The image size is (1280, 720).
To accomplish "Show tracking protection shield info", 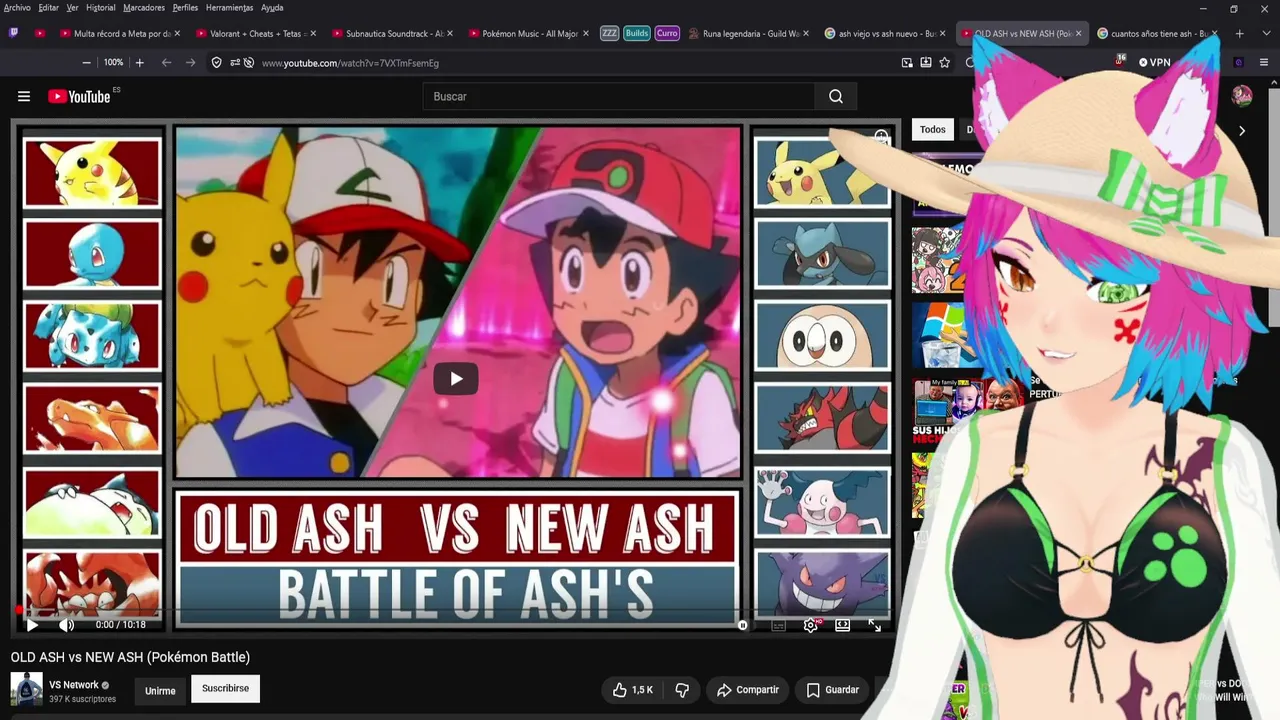I will (216, 62).
